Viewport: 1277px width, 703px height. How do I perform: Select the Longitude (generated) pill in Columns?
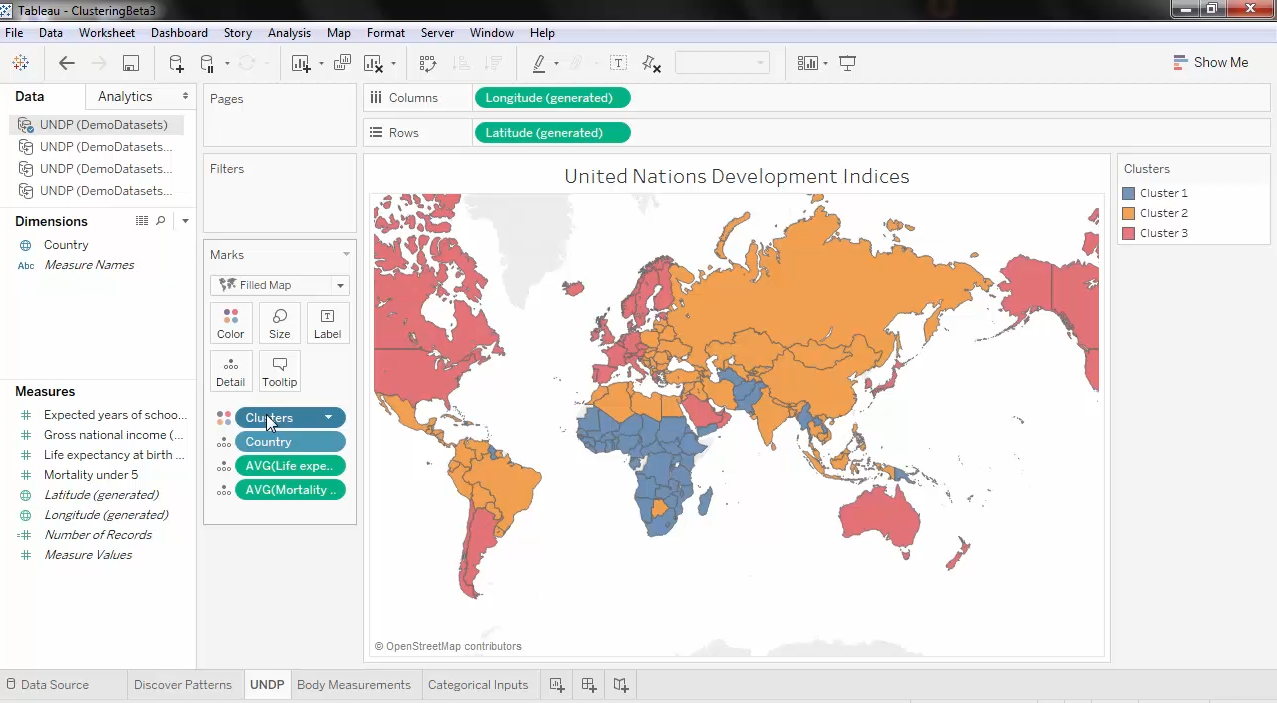tap(553, 98)
